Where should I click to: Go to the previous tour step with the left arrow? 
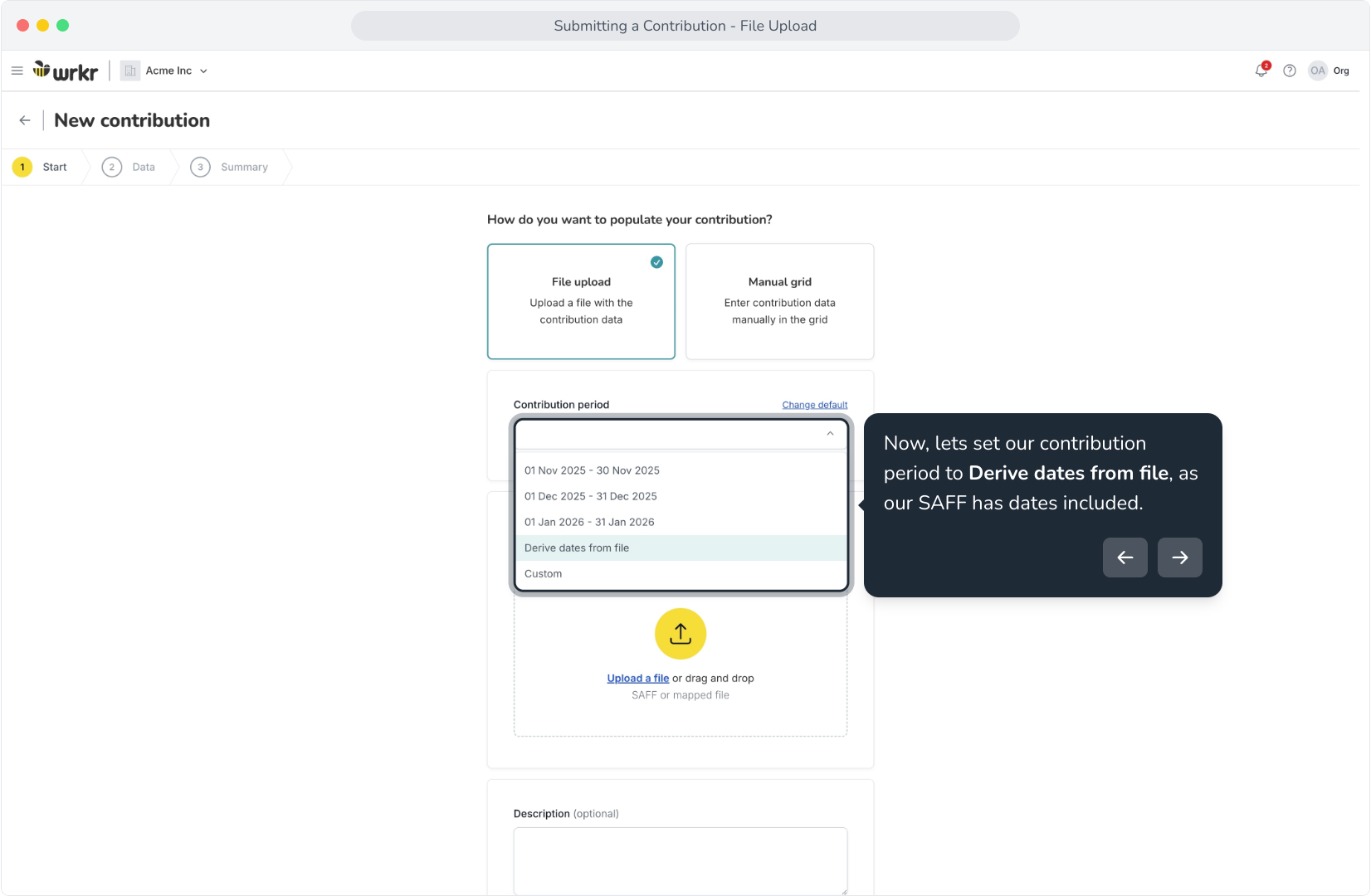[x=1125, y=558]
